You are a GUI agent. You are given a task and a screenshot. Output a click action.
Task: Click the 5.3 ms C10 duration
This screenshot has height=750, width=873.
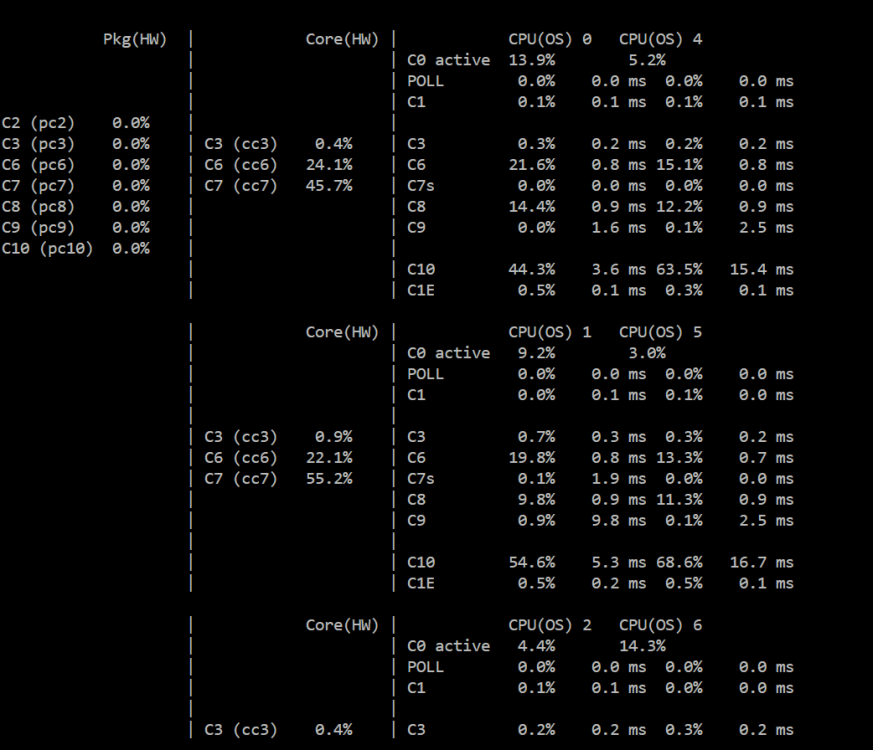(619, 562)
